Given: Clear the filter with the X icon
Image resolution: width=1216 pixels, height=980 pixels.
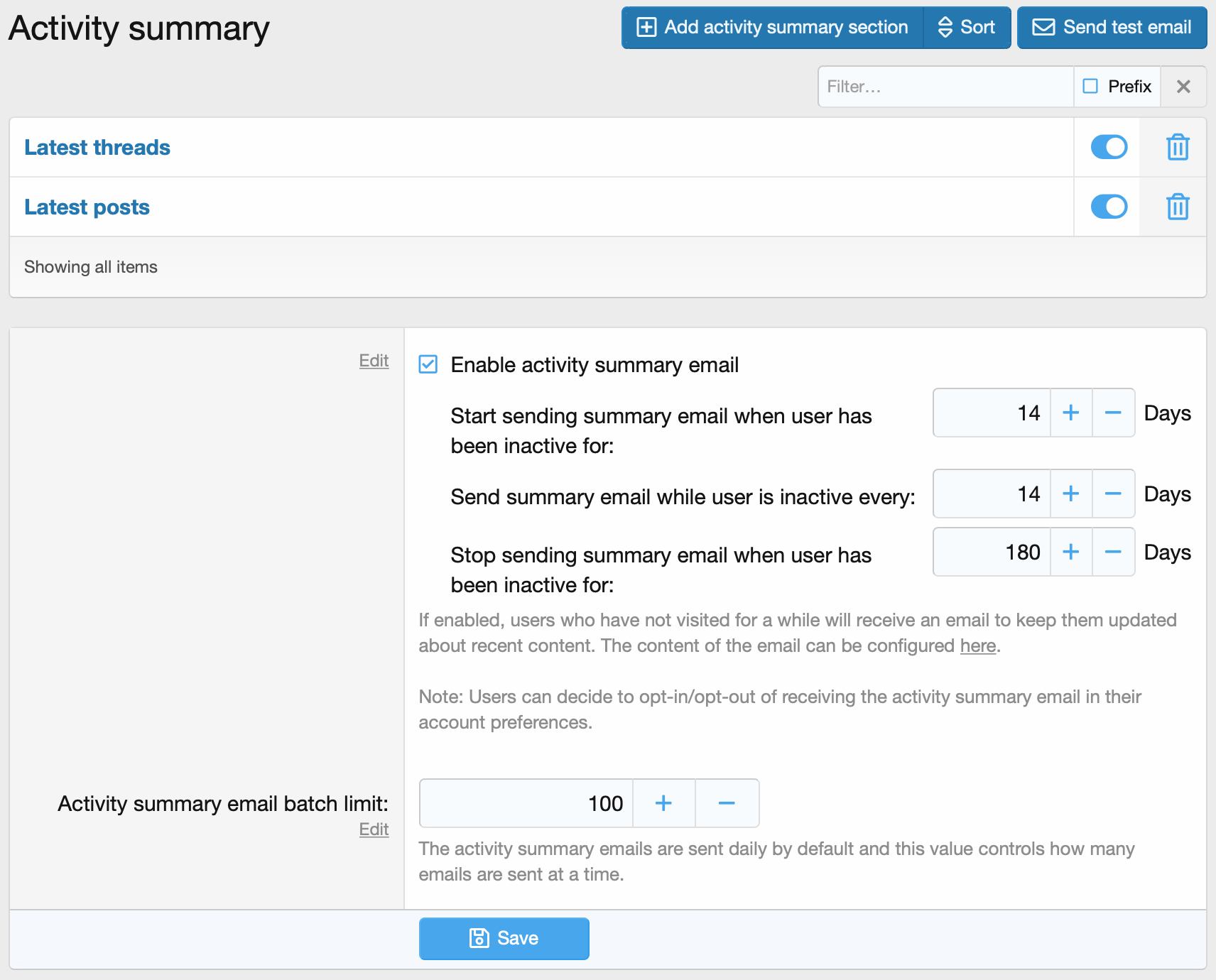Looking at the screenshot, I should coord(1183,87).
